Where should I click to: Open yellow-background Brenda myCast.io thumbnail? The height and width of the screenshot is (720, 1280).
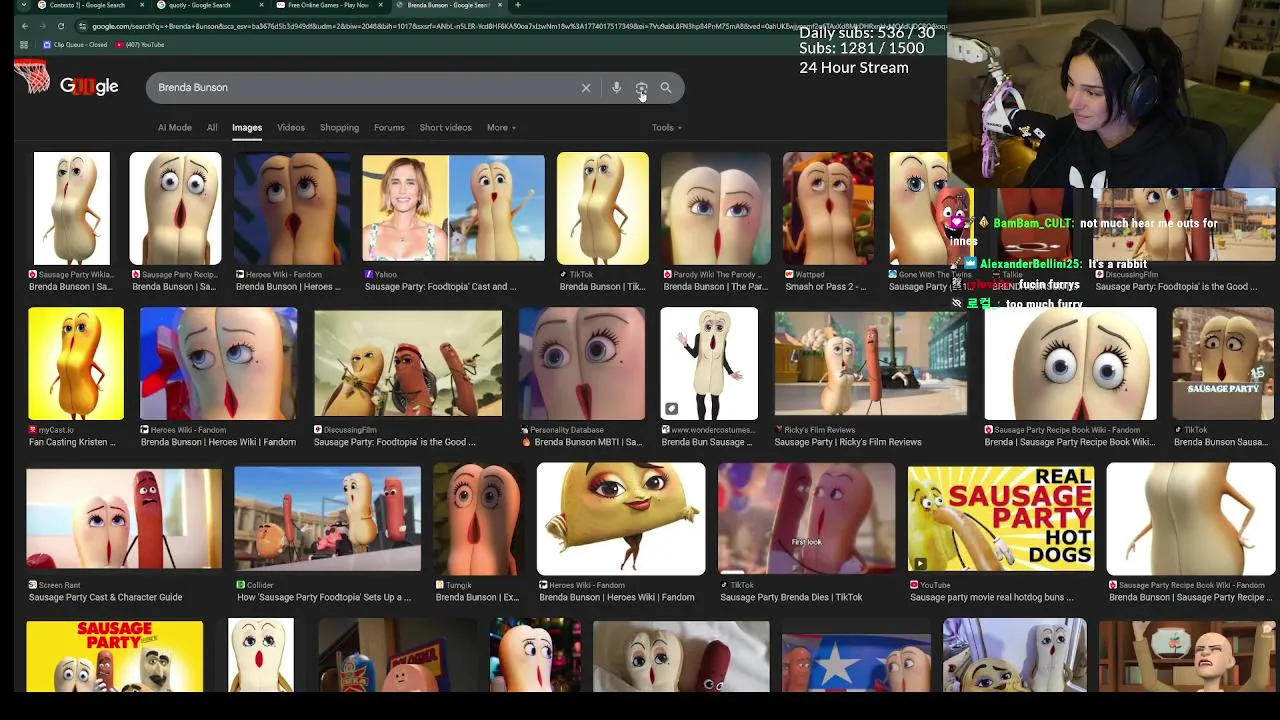coord(76,364)
